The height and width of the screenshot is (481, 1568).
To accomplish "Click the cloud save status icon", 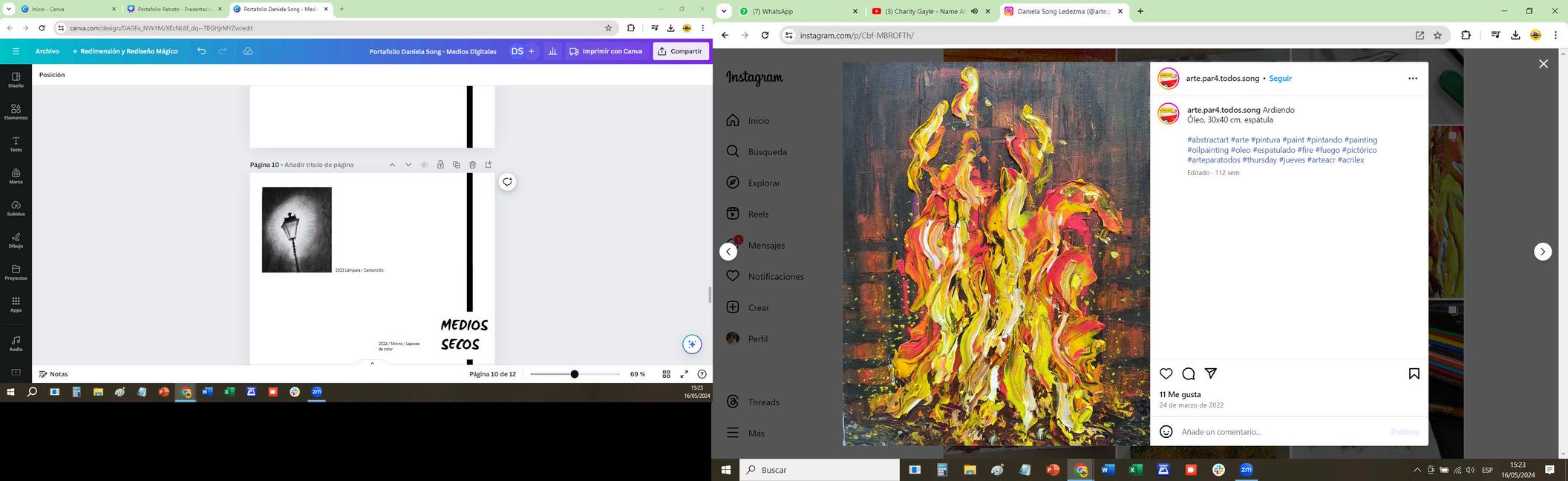I will [248, 51].
